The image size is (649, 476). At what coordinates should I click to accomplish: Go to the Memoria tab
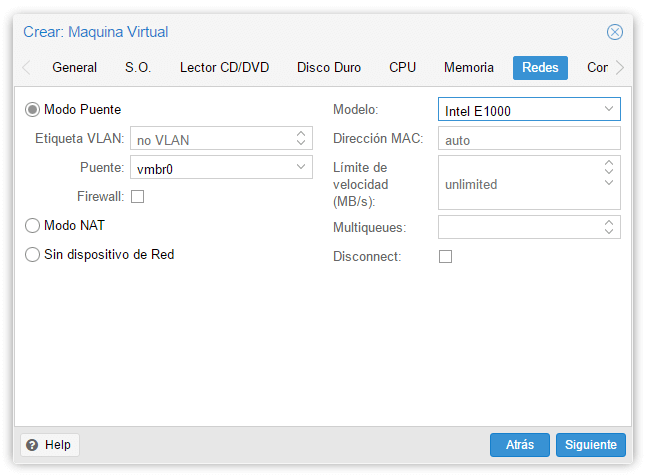pos(469,68)
